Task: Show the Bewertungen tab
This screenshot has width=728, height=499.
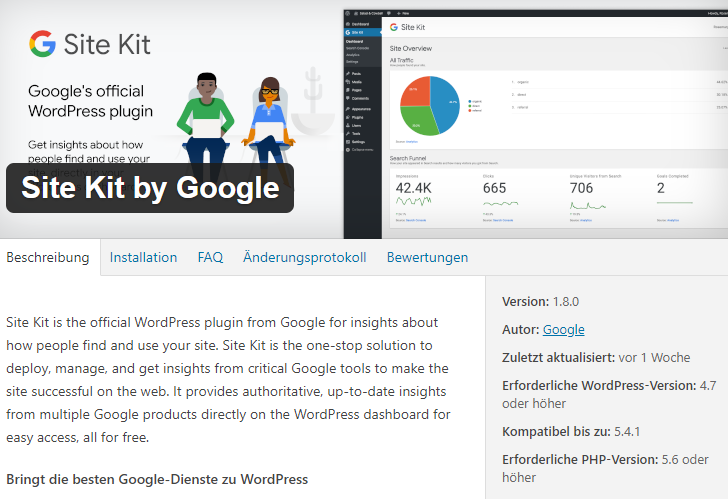Action: (427, 257)
